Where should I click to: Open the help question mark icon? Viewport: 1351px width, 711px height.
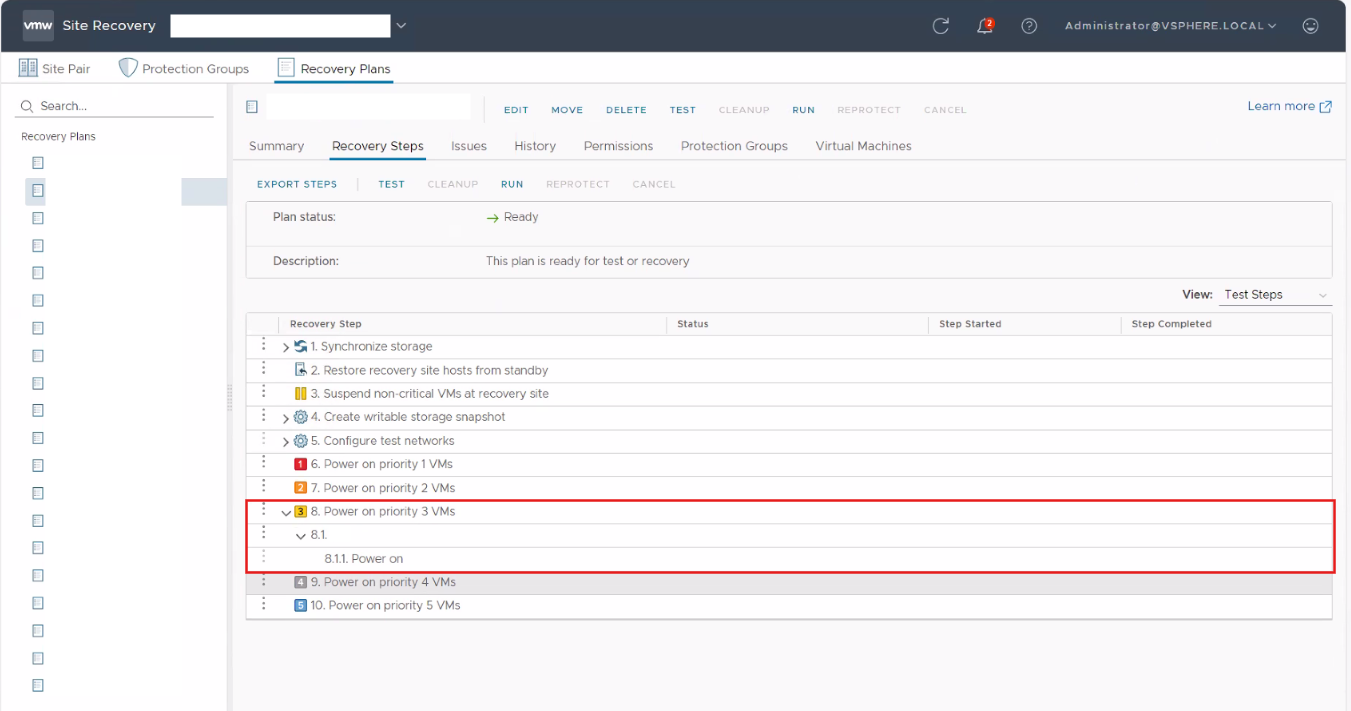click(1029, 26)
